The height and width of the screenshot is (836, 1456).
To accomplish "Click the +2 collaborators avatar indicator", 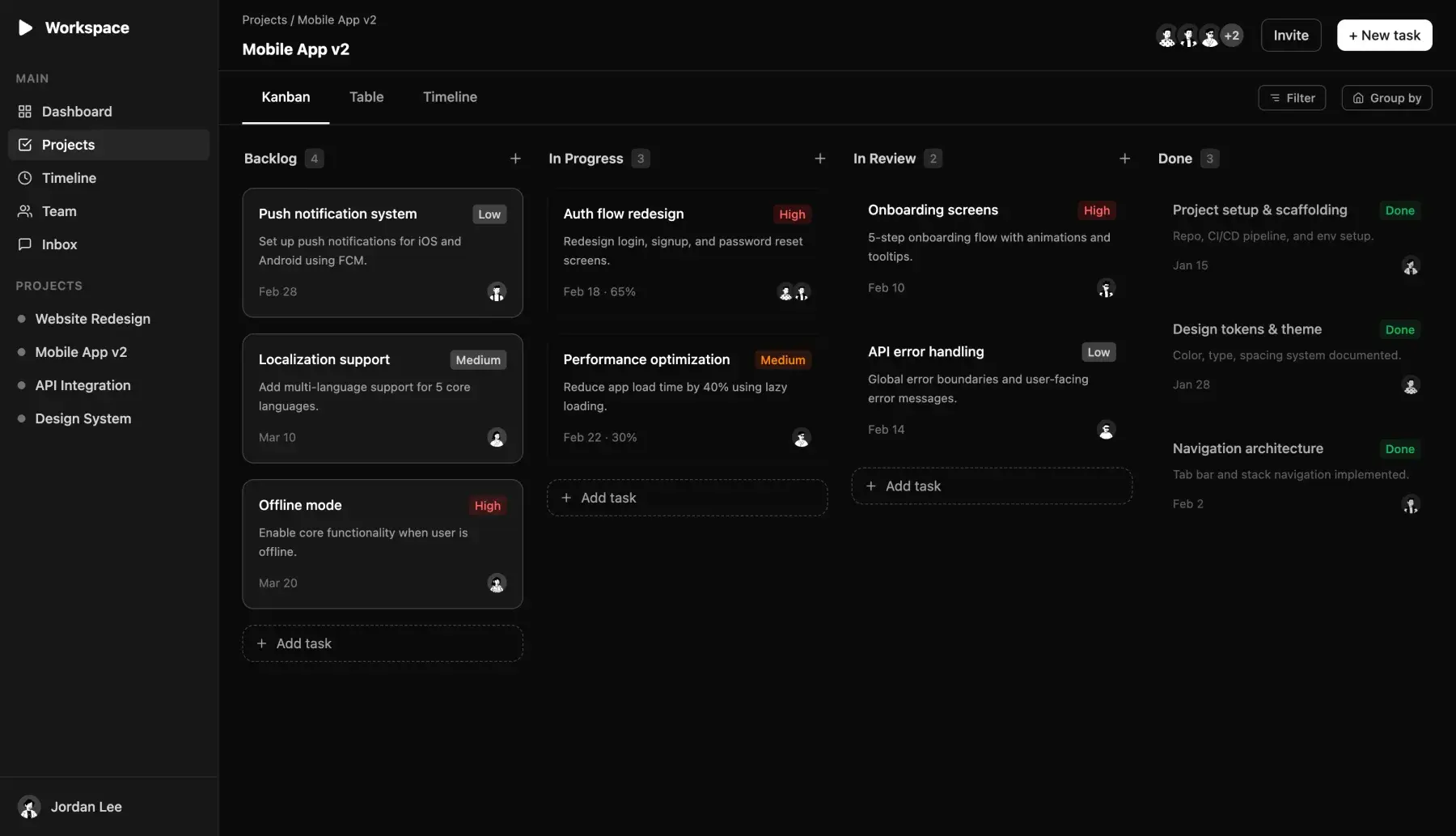I will click(x=1231, y=36).
